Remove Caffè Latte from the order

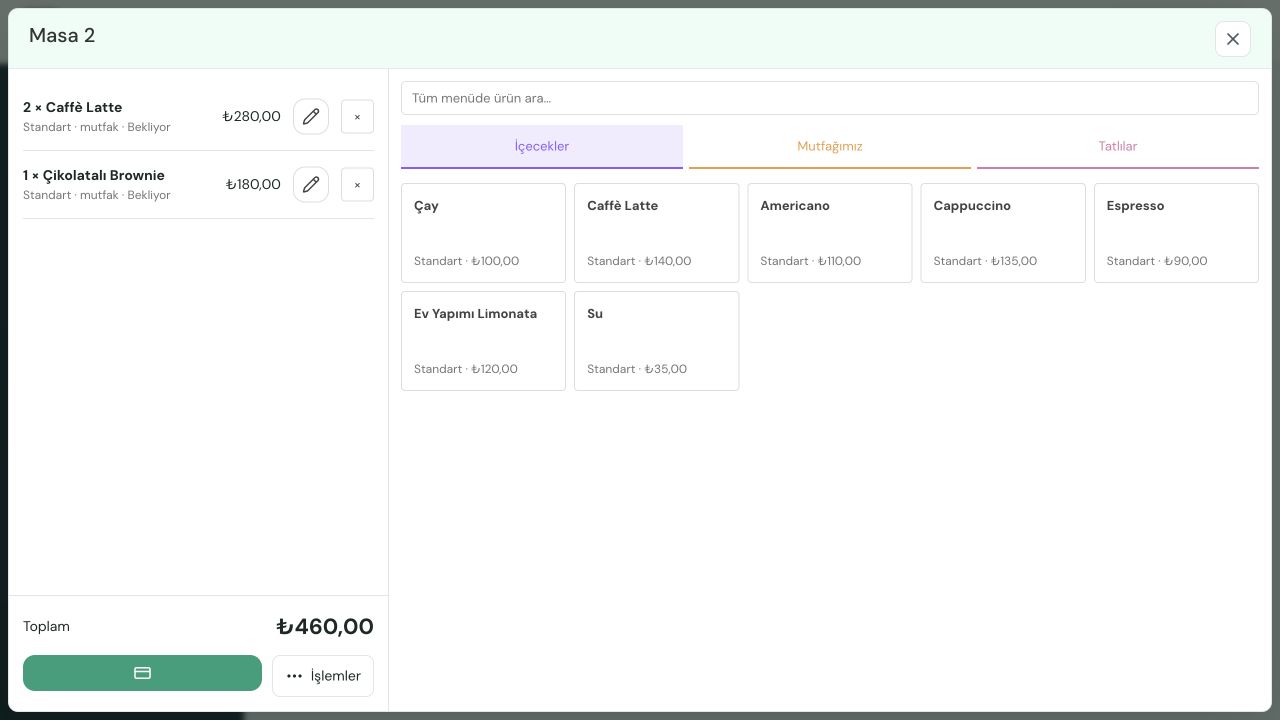tap(357, 116)
